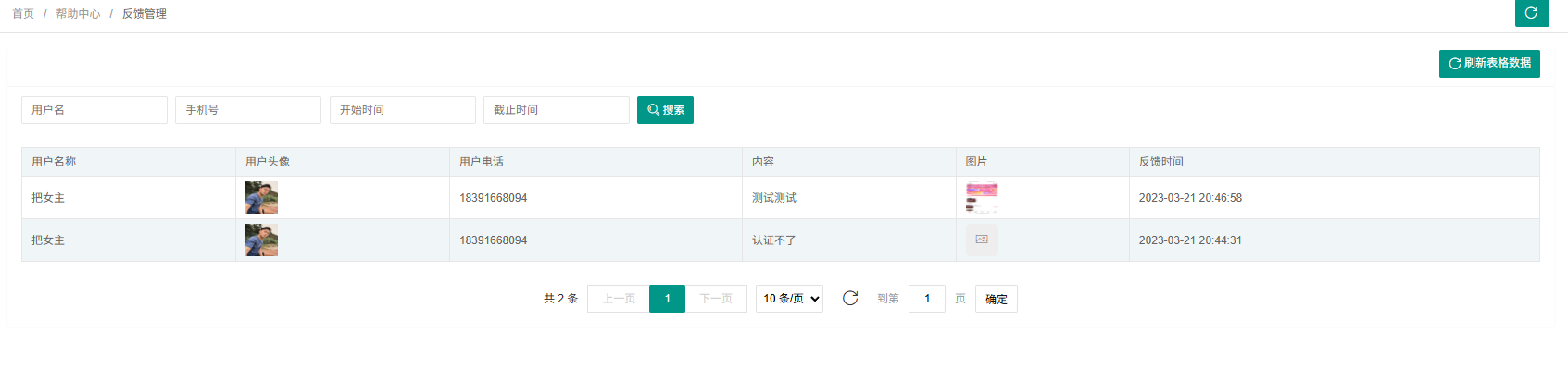View first row feedback picture thumbnail

point(982,198)
